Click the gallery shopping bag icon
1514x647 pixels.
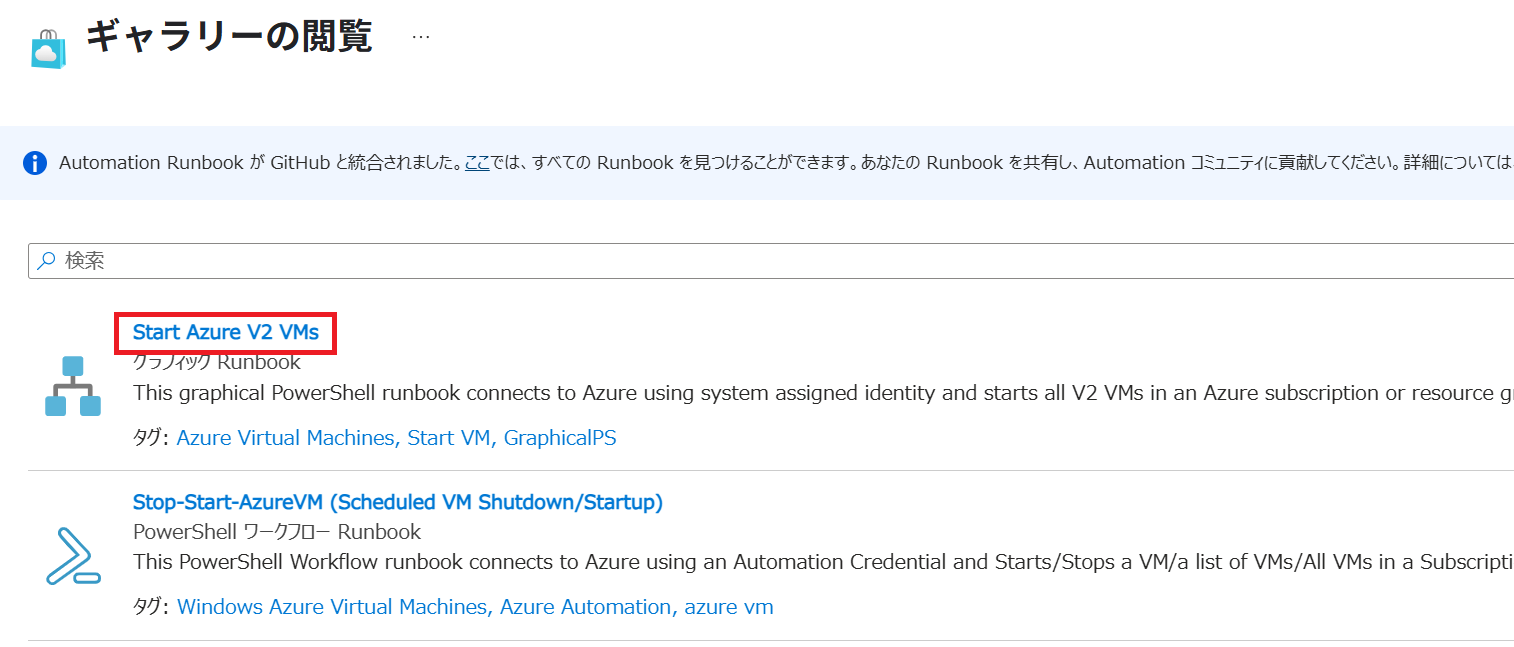click(48, 48)
